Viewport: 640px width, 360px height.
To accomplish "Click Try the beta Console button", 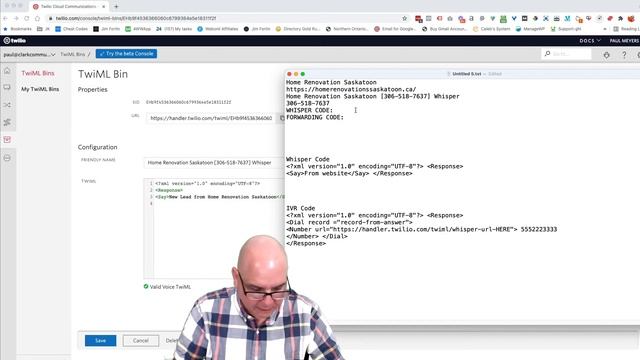I will [126, 54].
